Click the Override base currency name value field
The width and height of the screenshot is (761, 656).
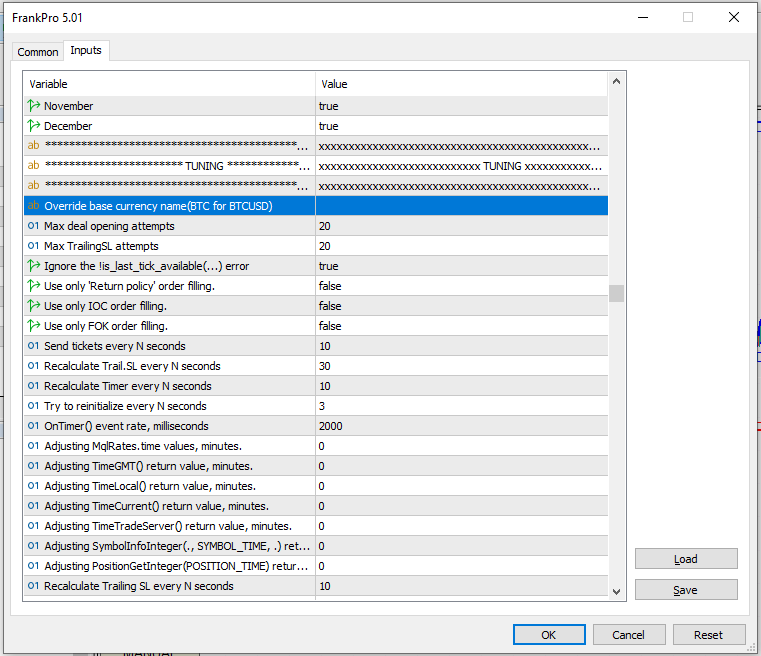click(x=461, y=206)
